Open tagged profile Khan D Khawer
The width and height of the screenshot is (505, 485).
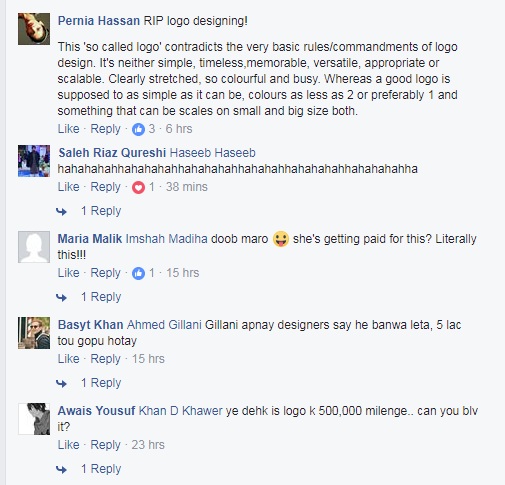pyautogui.click(x=181, y=411)
